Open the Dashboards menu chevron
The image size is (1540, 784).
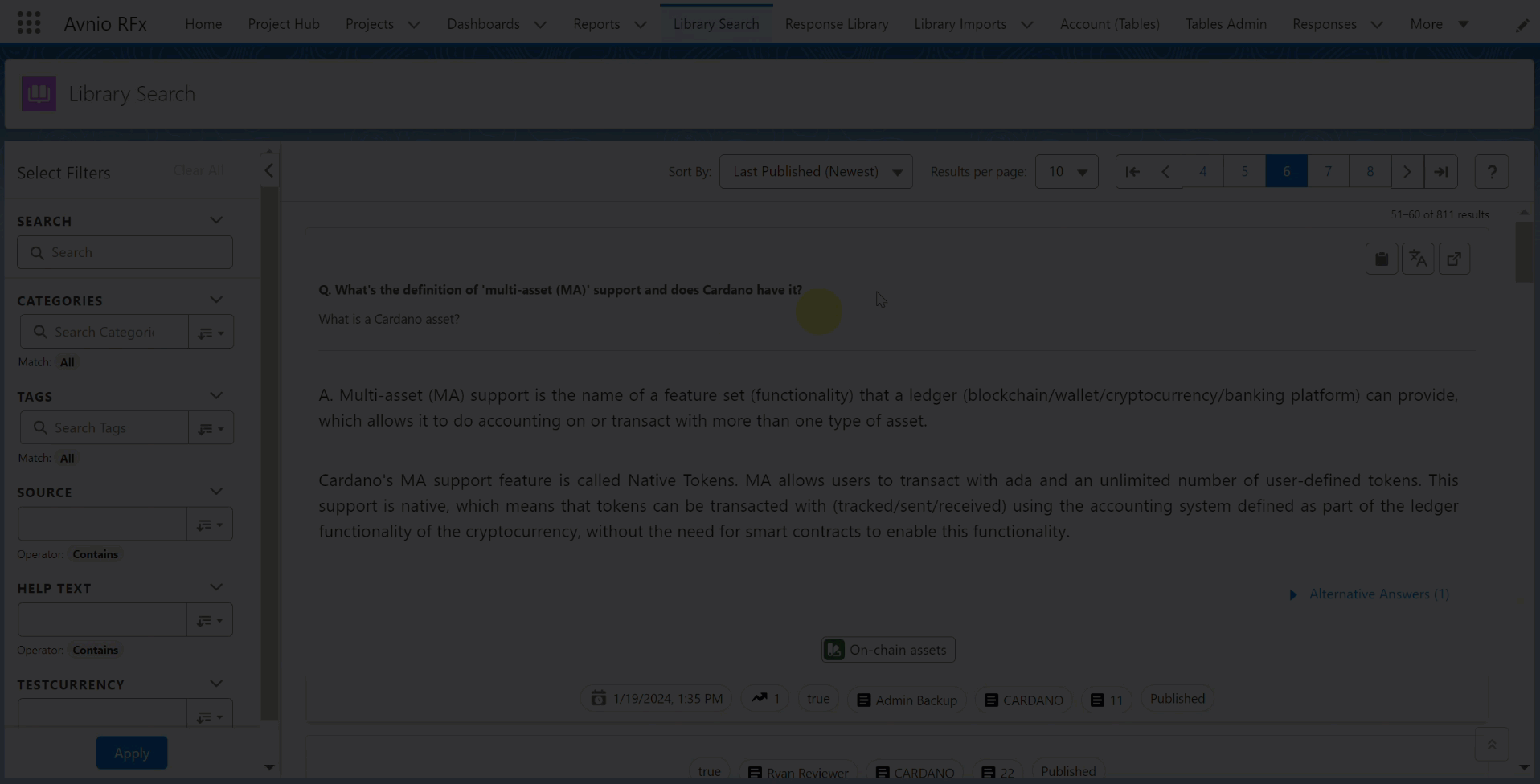click(540, 25)
